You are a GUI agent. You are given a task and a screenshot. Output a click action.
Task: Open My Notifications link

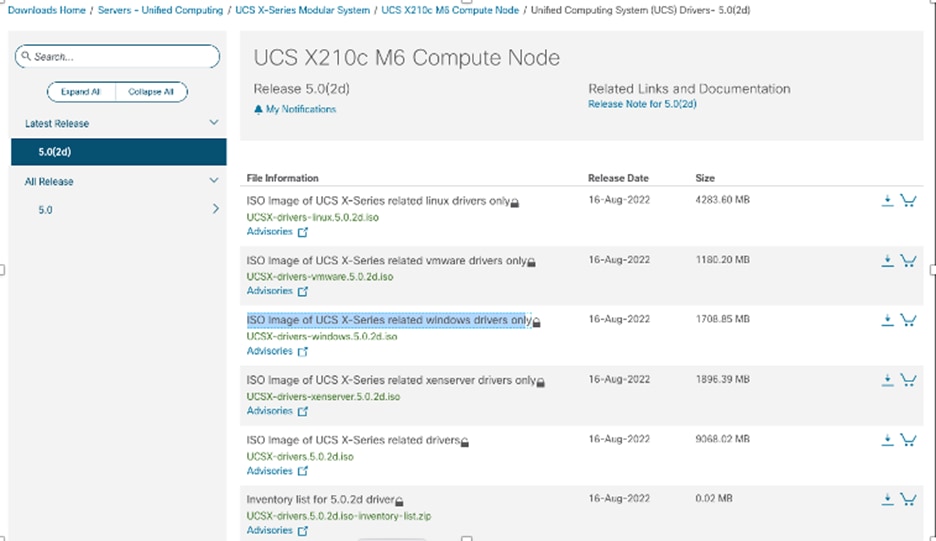[x=301, y=109]
